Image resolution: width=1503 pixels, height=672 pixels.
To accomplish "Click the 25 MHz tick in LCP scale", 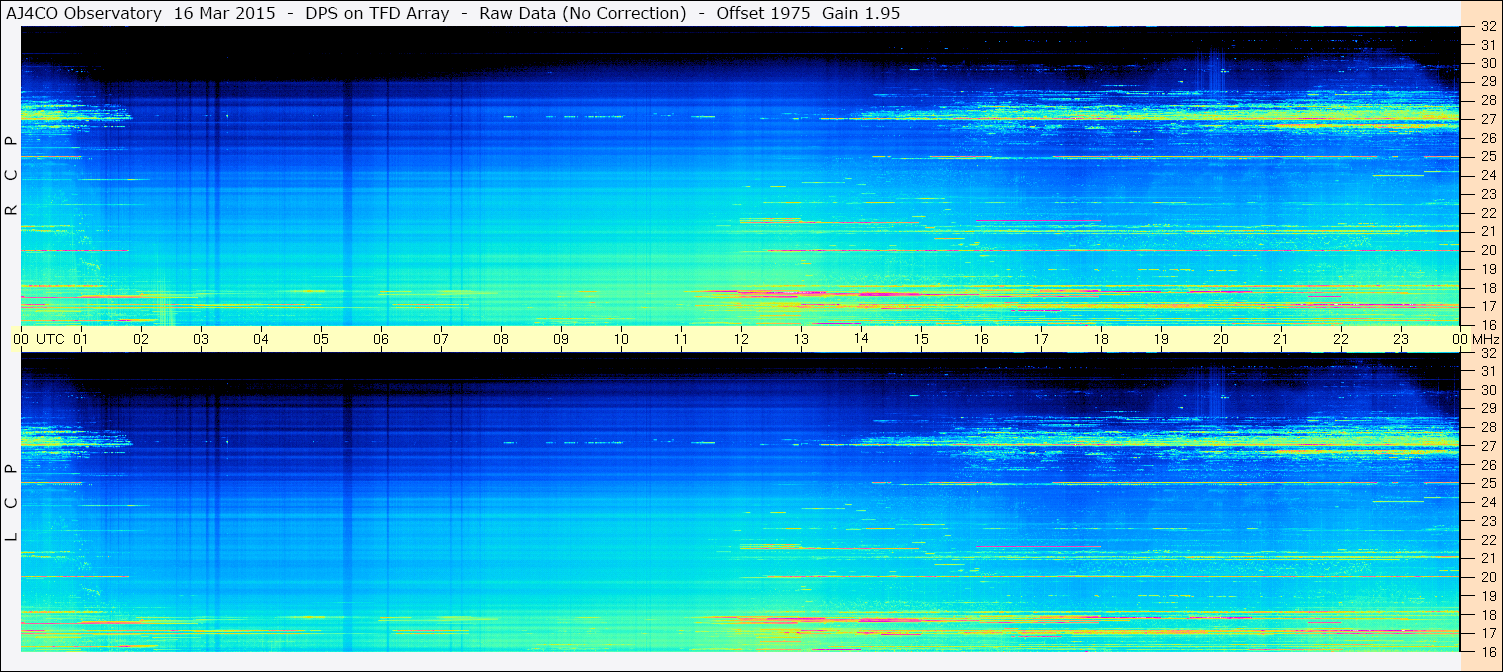I will [x=1487, y=483].
